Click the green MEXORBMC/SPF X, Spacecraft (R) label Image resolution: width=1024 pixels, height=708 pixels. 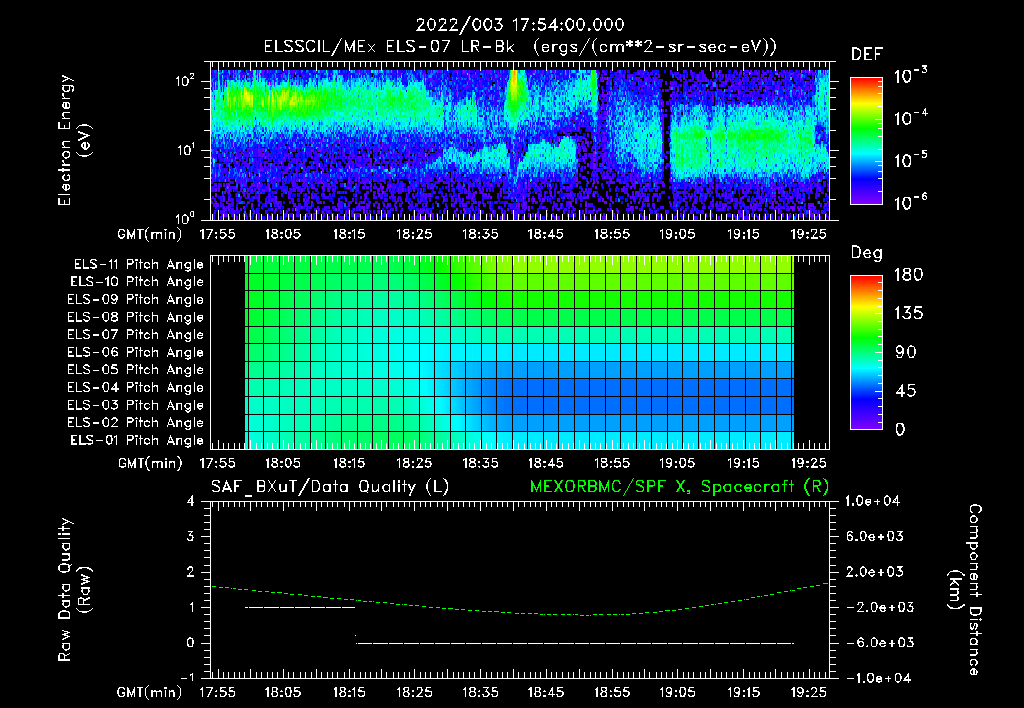[679, 487]
